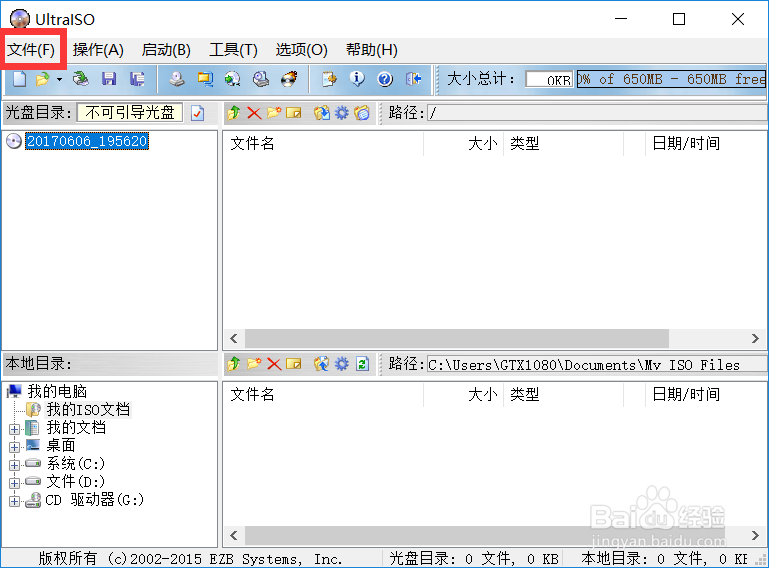This screenshot has width=769, height=568.
Task: Click the New blank image icon
Action: (20, 79)
